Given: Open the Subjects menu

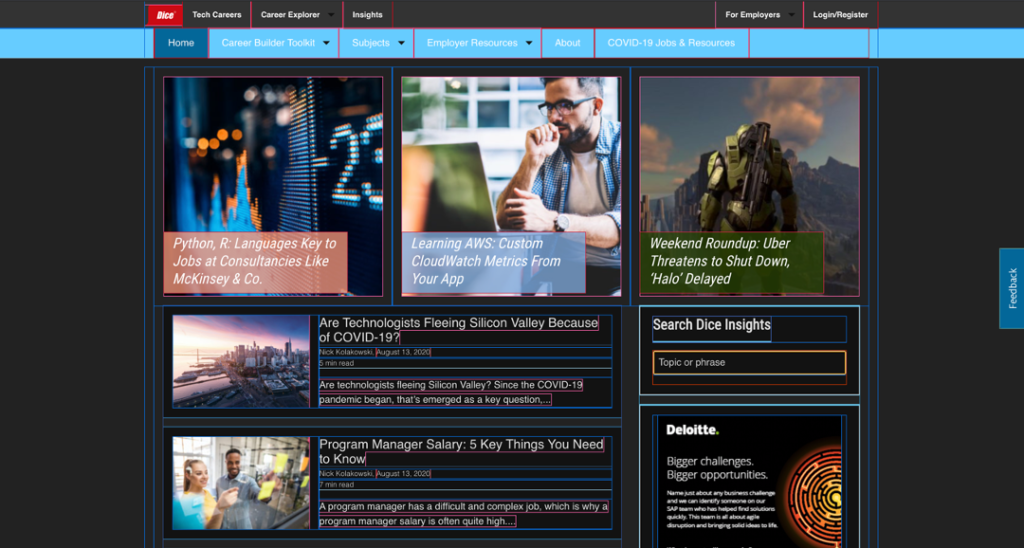Looking at the screenshot, I should click(371, 43).
